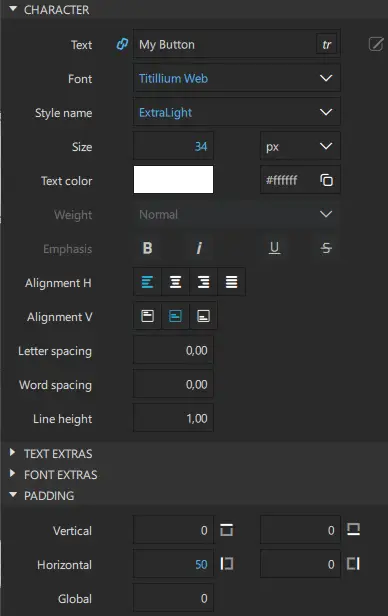This screenshot has height=616, width=388.
Task: Open the Font dropdown showing Titillium Web
Action: coord(237,78)
